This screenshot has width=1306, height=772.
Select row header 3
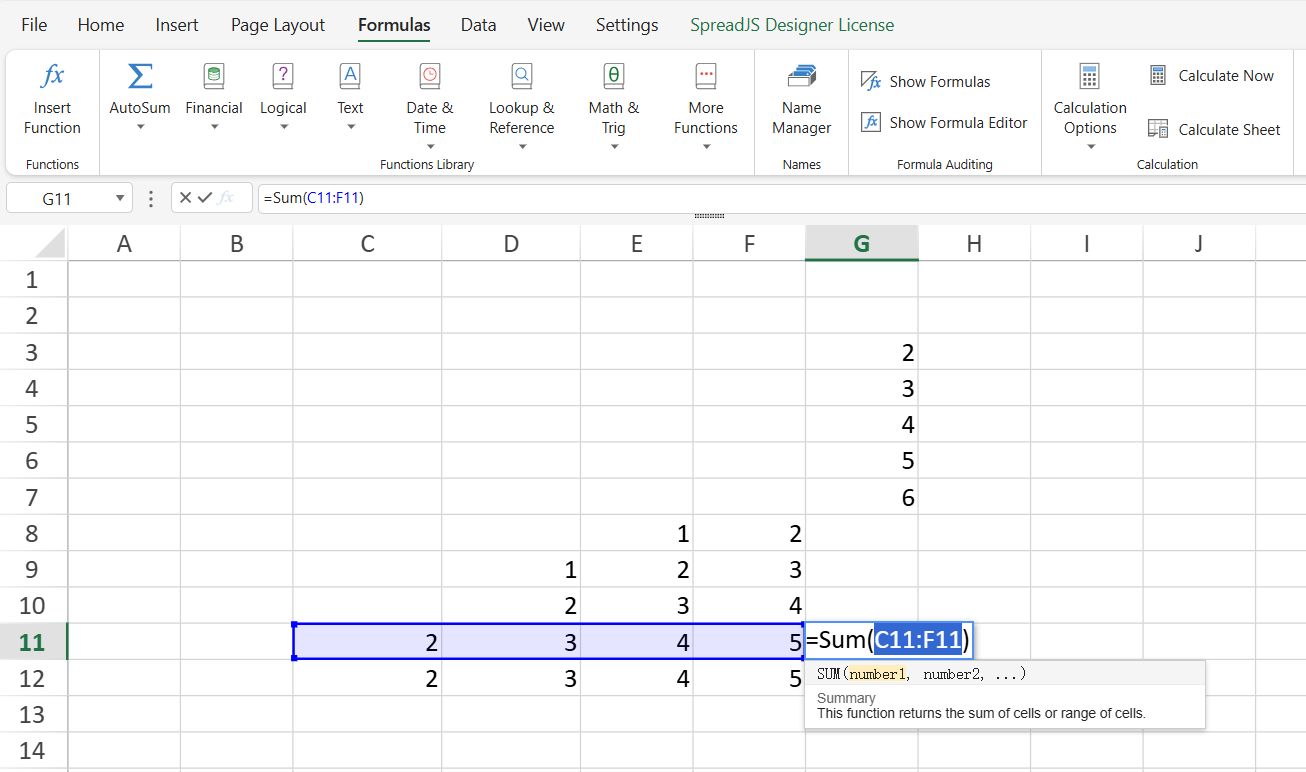point(33,352)
